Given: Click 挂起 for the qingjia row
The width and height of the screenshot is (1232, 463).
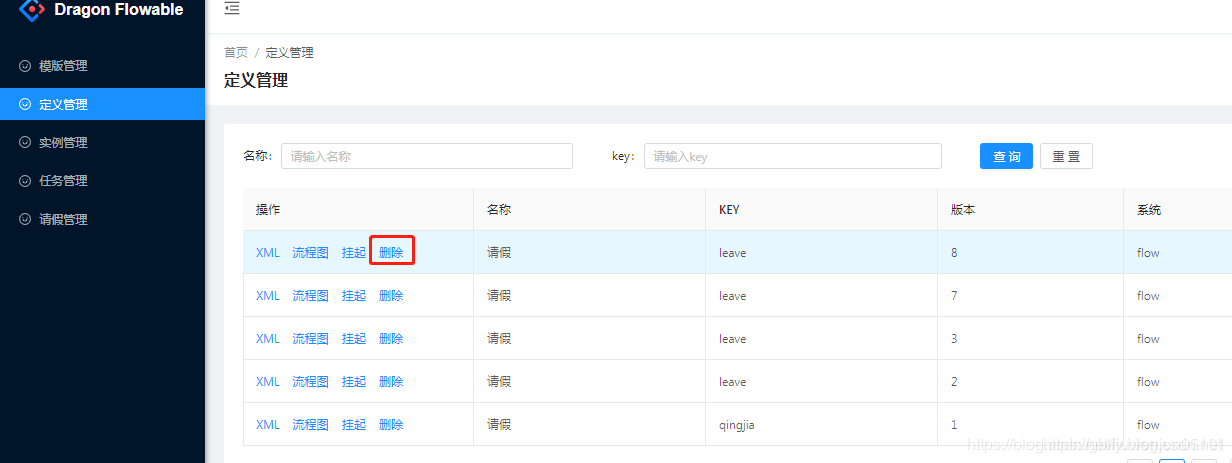Looking at the screenshot, I should (x=354, y=424).
